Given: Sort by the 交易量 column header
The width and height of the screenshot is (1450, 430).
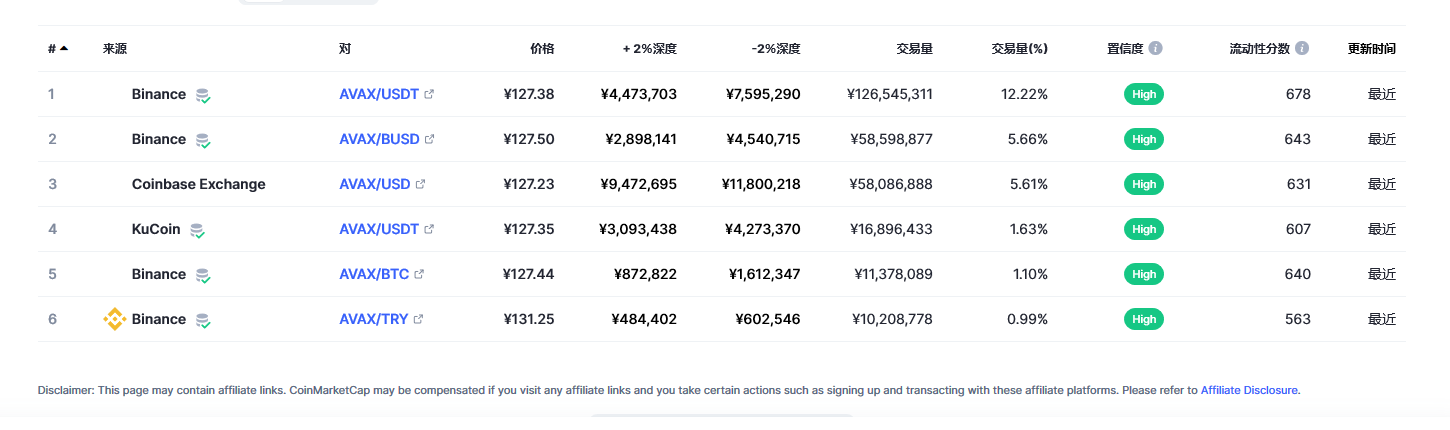Looking at the screenshot, I should 915,48.
